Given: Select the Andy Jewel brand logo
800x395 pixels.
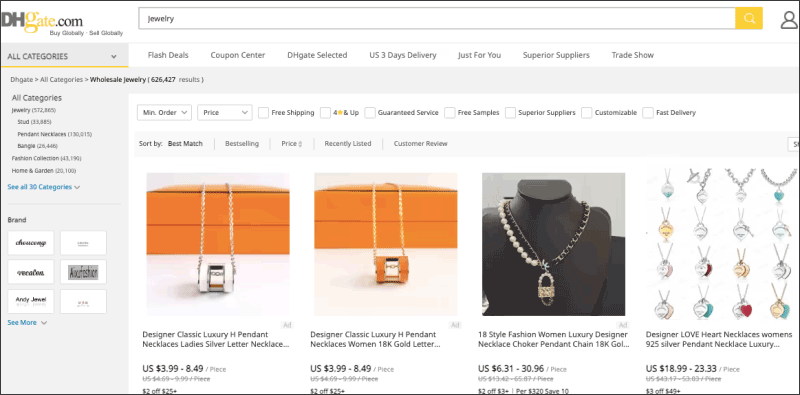Looking at the screenshot, I should tap(31, 301).
